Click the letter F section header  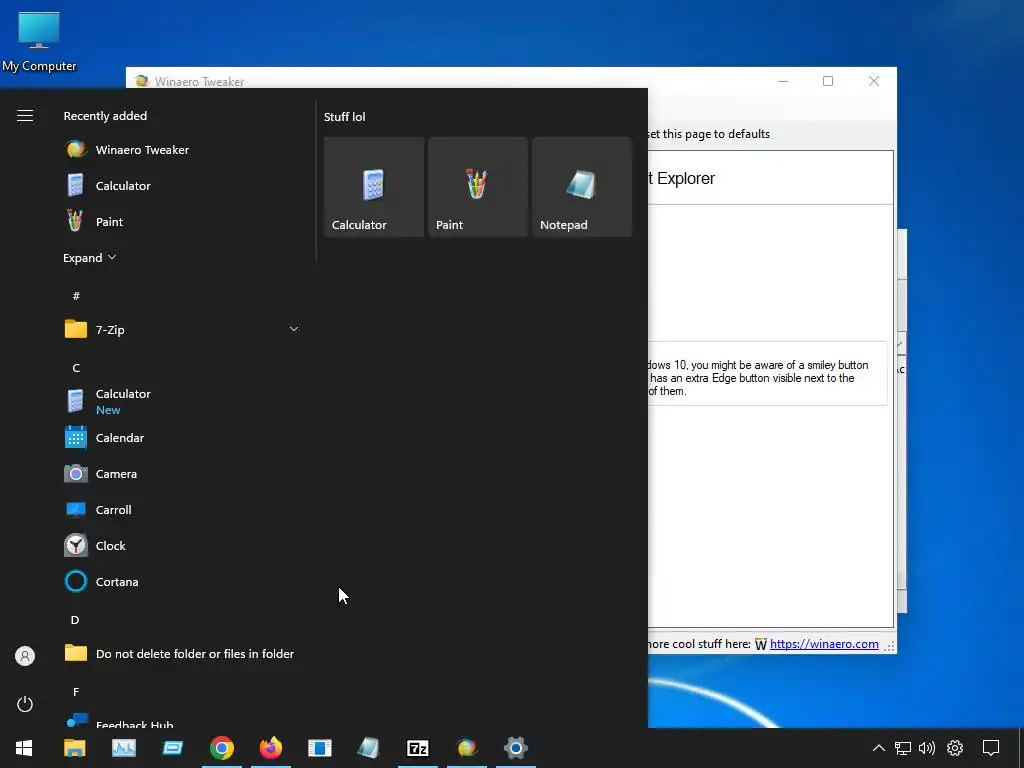click(76, 692)
